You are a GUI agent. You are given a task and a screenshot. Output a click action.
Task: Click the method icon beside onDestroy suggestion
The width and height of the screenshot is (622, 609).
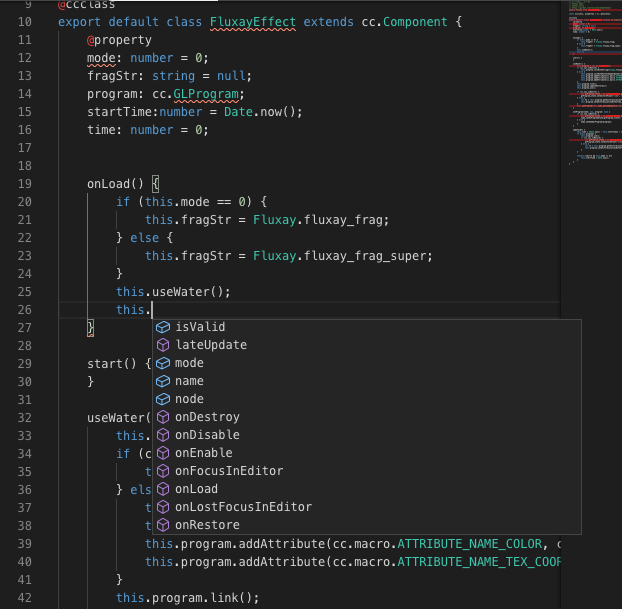(x=163, y=417)
